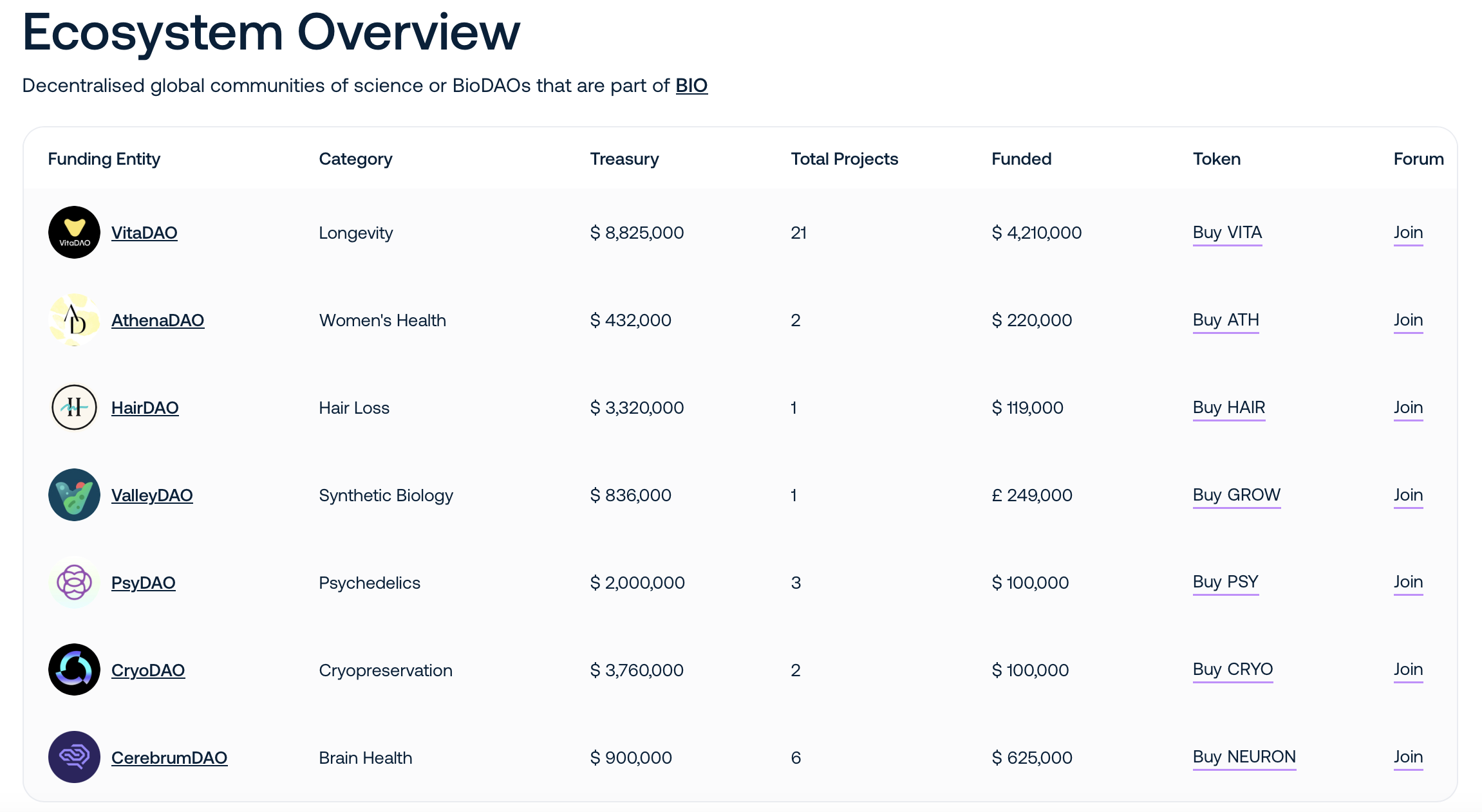Click the Treasury column header
Screen dimensions: 1482x812
(624, 159)
